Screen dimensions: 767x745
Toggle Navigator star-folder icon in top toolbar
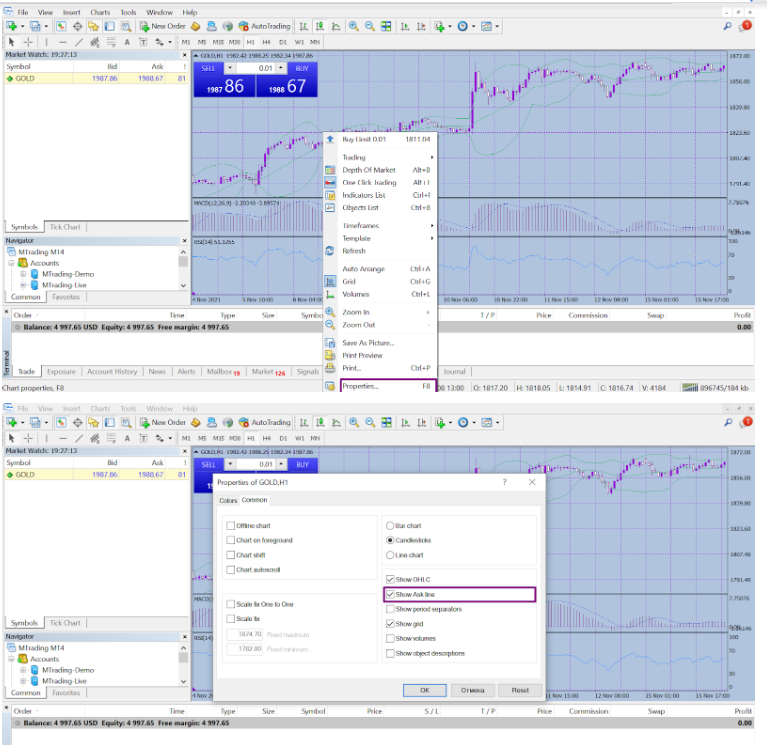(x=93, y=26)
